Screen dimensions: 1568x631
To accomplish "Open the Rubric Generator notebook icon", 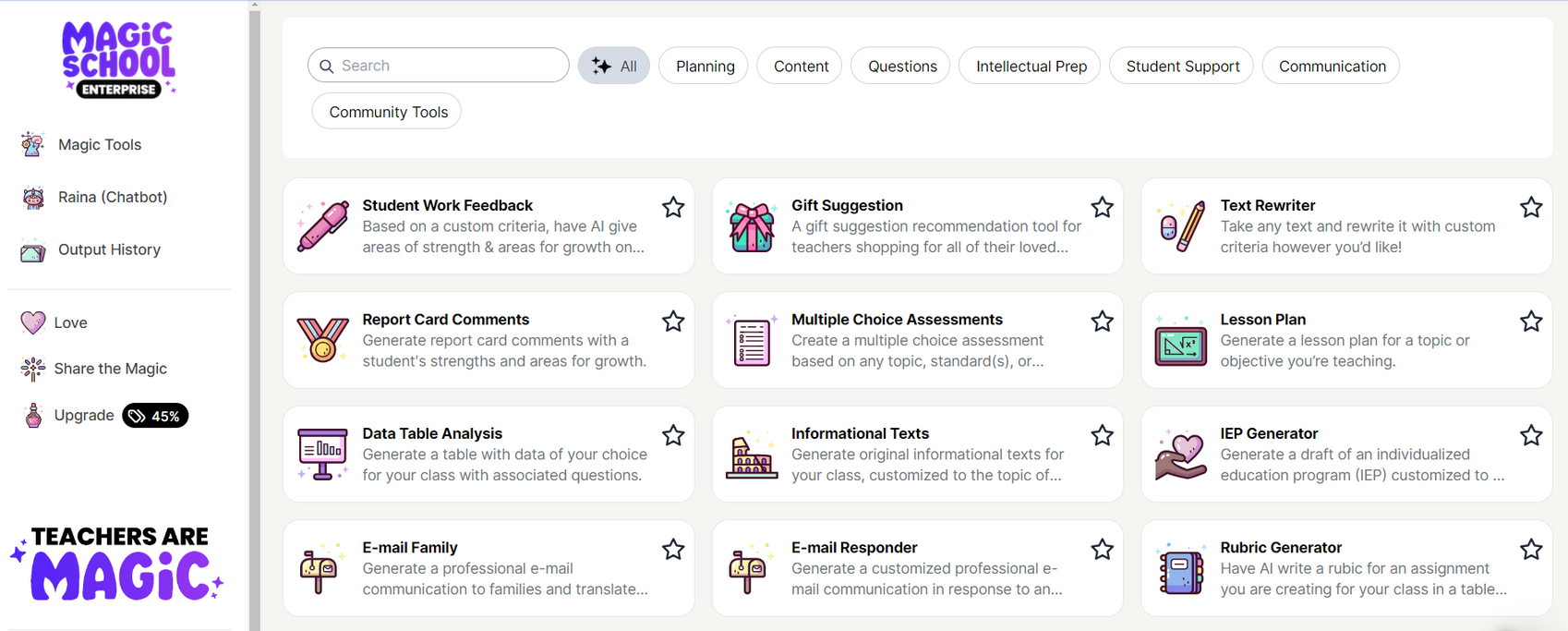I will click(x=1180, y=568).
